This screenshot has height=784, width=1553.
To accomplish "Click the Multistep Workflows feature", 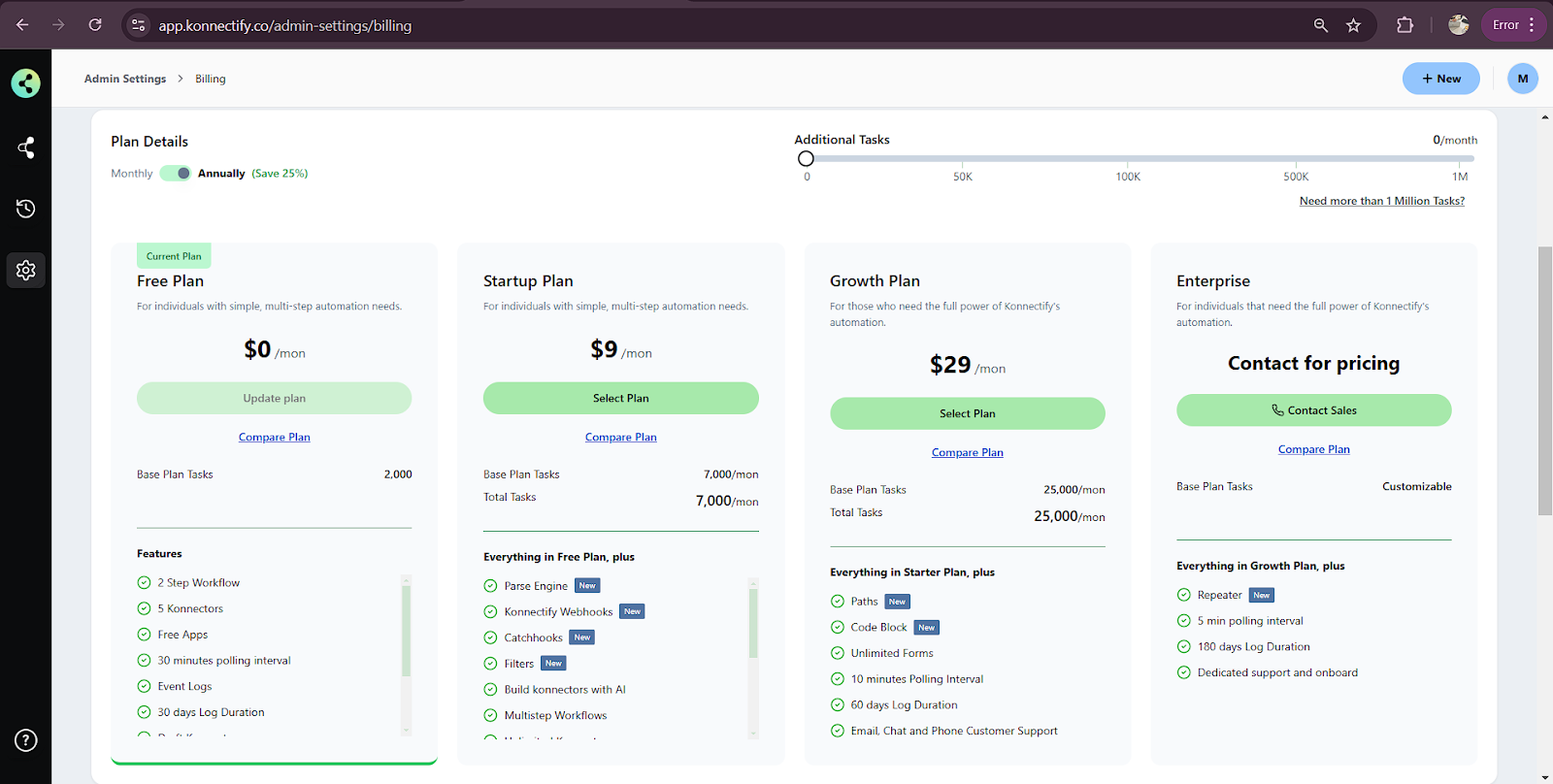I will tap(555, 716).
